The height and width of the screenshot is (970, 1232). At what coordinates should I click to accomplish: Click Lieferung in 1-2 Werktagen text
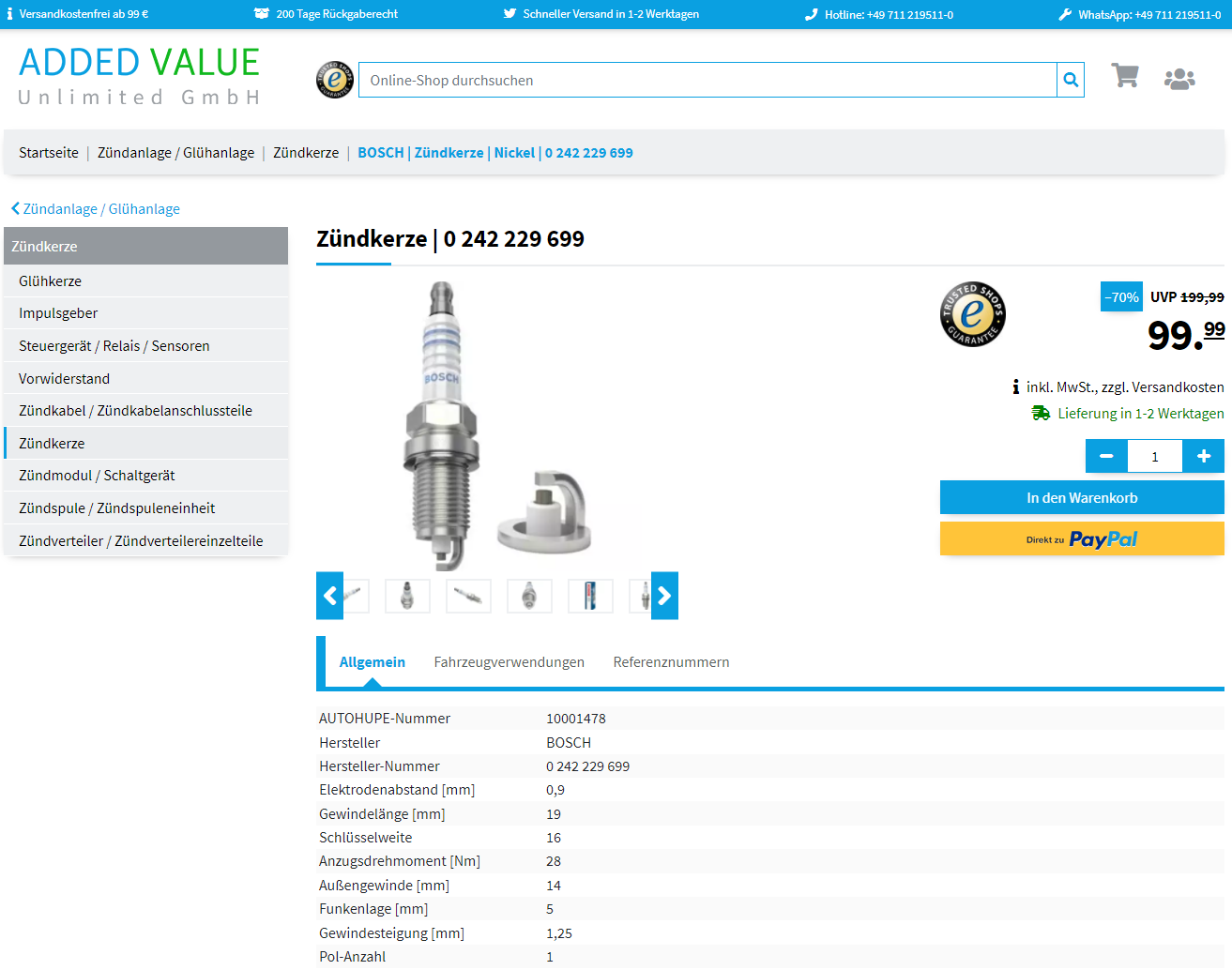coord(1141,413)
